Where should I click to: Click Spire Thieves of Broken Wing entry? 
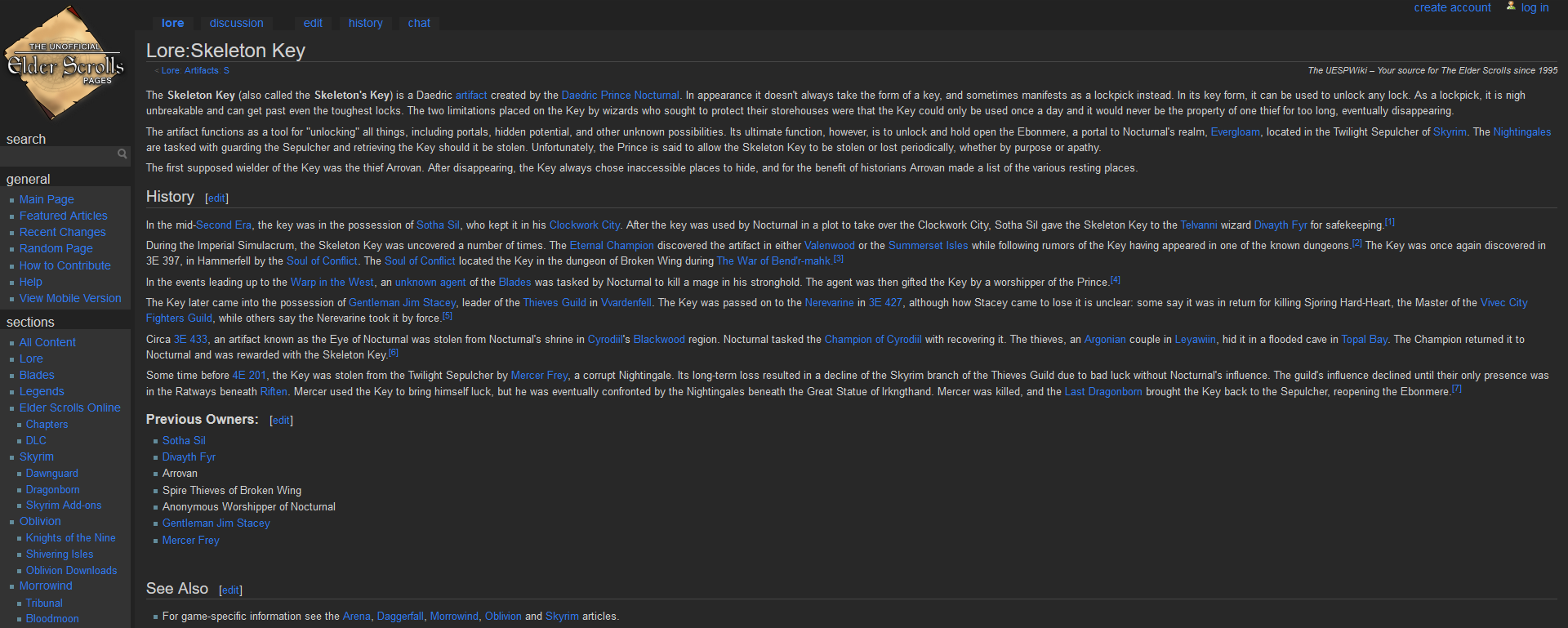[x=232, y=491]
